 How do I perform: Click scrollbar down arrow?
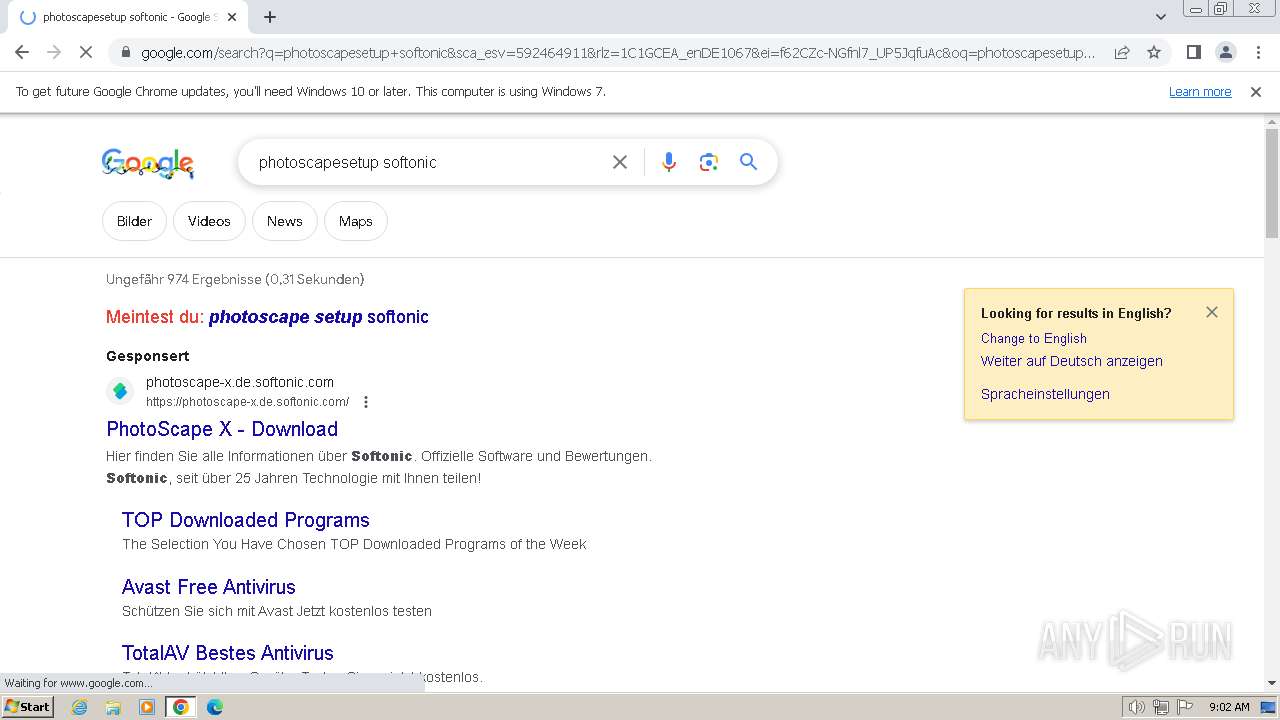coord(1272,683)
